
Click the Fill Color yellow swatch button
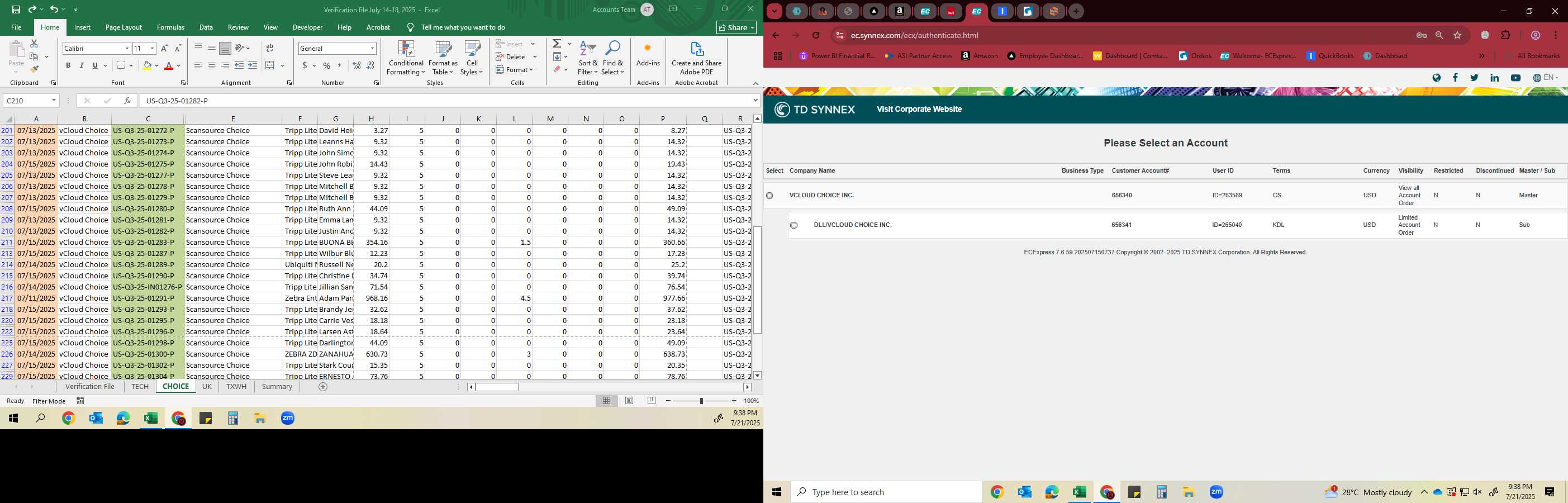click(x=147, y=65)
